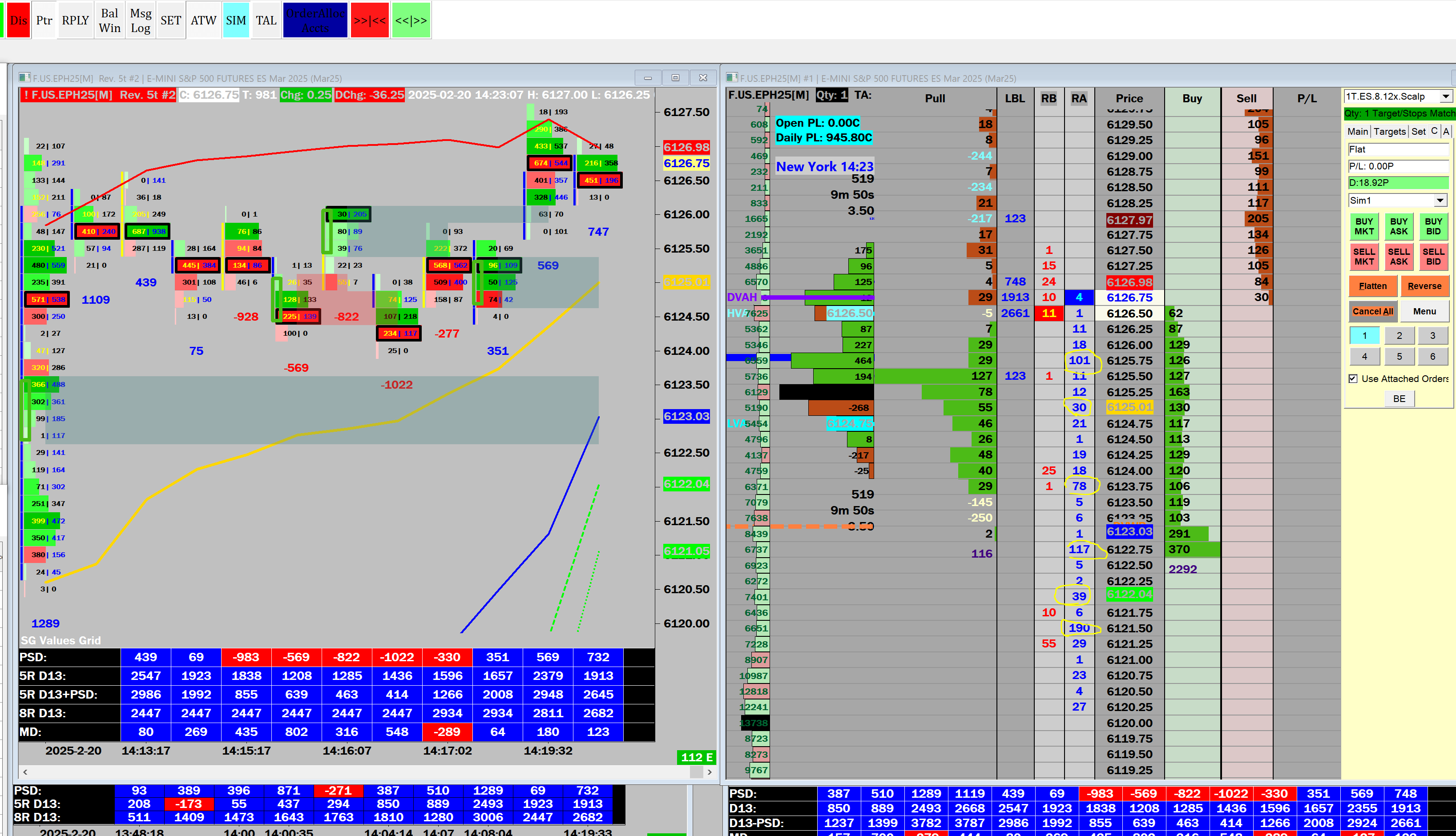Switch to the Set tab

click(1419, 132)
